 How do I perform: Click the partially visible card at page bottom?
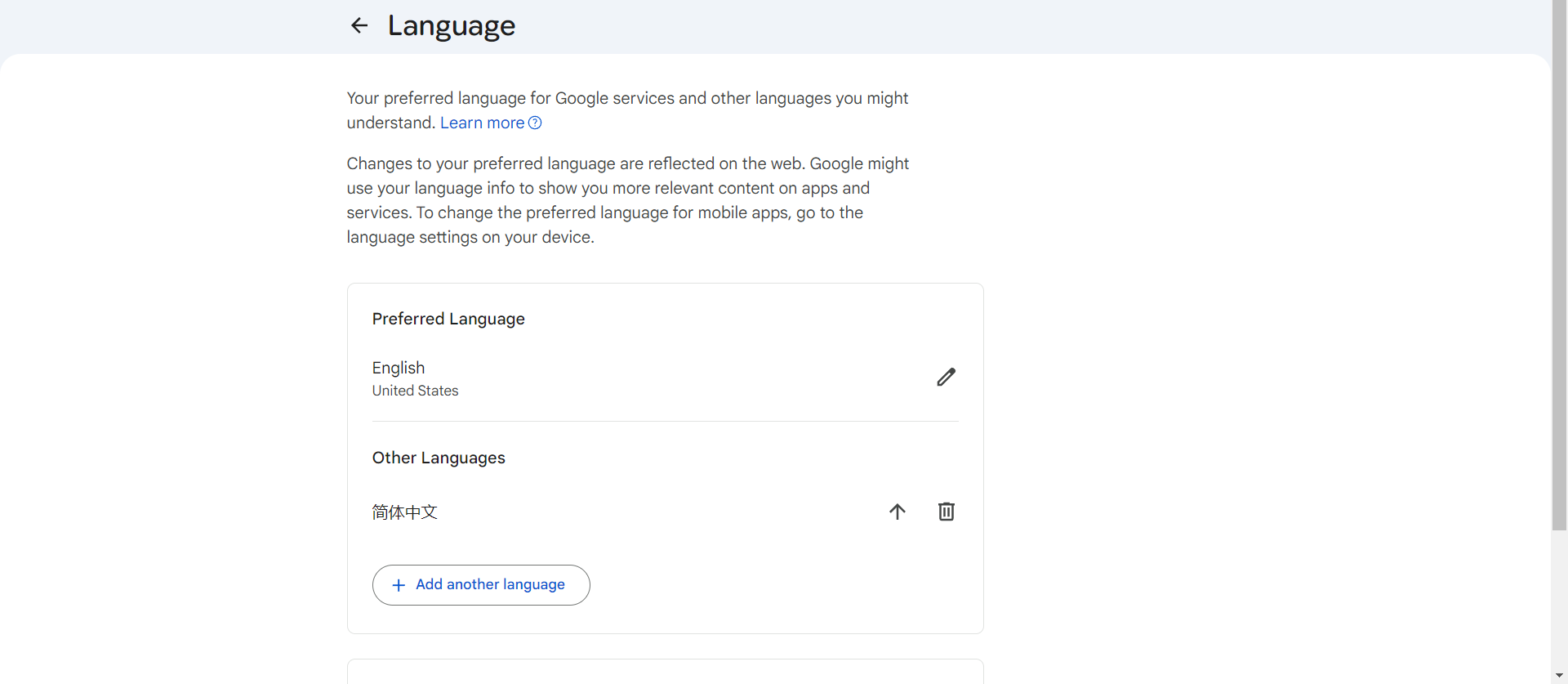(665, 672)
